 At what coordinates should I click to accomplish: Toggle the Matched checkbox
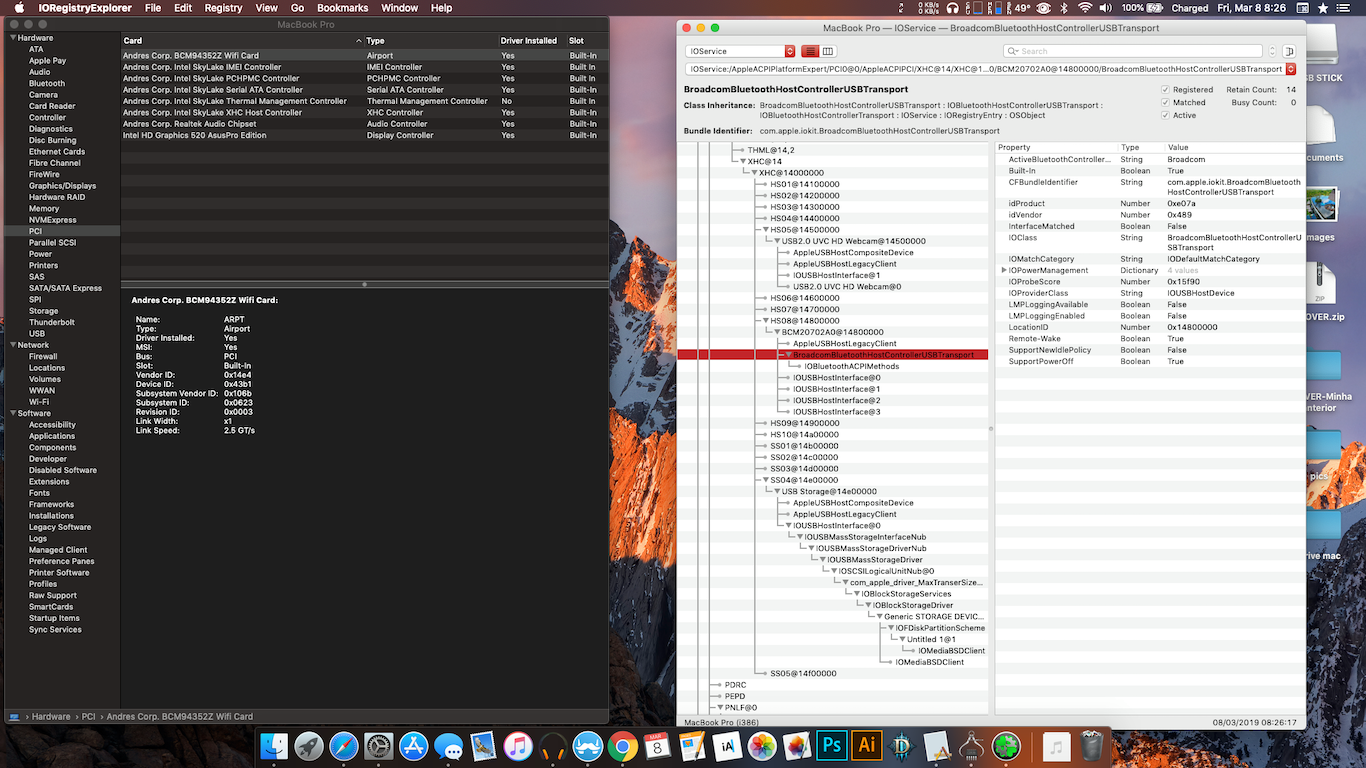coord(1165,102)
